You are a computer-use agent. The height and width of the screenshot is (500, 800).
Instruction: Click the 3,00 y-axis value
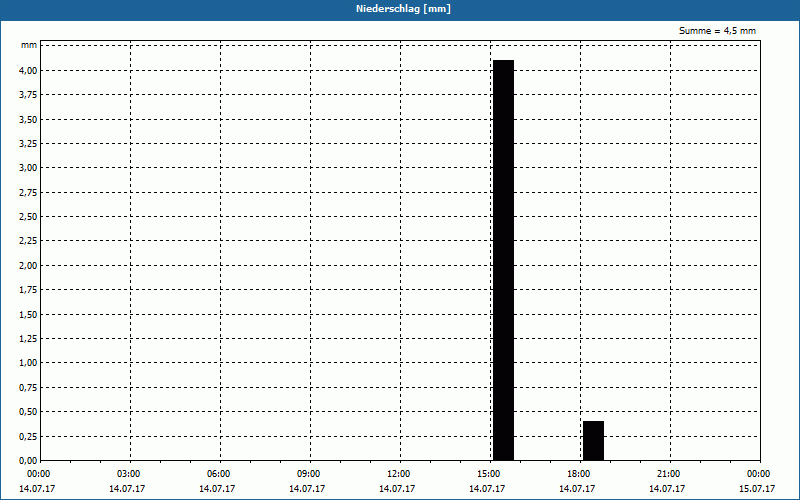(28, 168)
